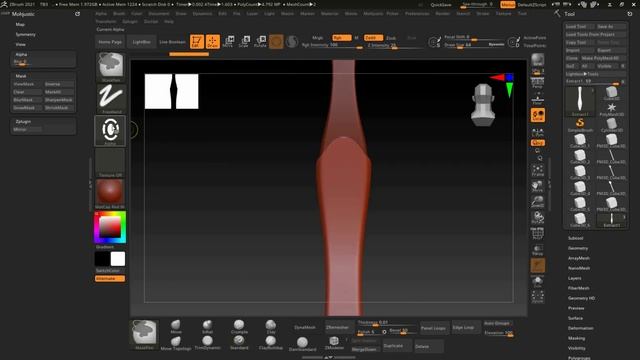Screen dimensions: 640x360
Task: Pick a color in the color picker square
Action: (110, 227)
